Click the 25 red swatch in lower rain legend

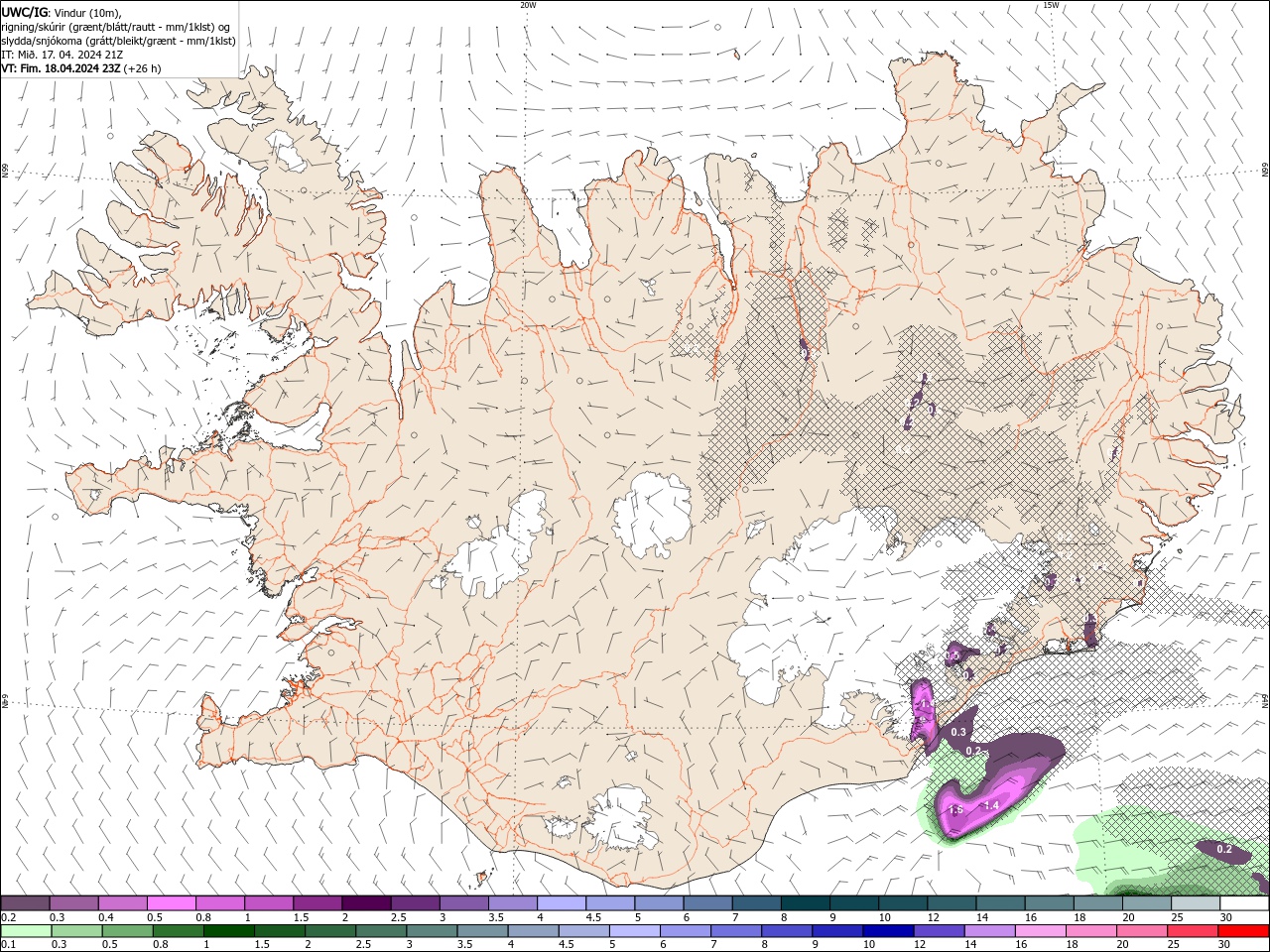1192,931
